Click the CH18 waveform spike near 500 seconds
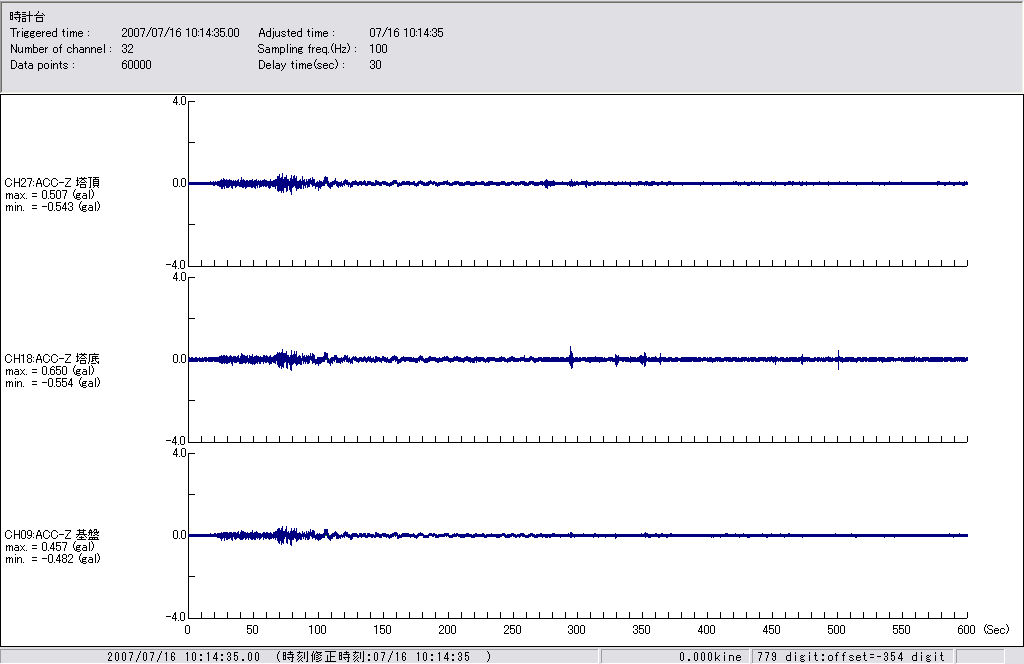 coord(838,359)
